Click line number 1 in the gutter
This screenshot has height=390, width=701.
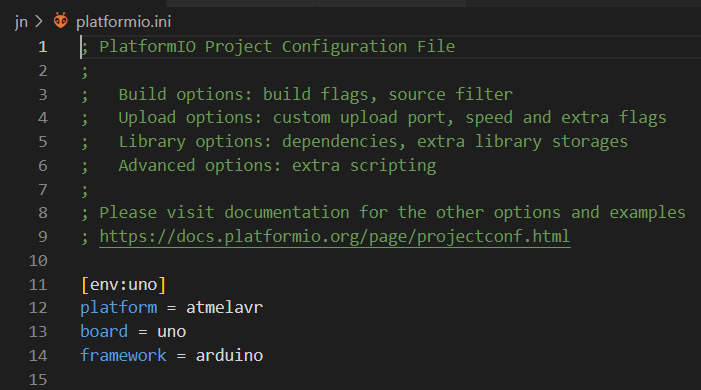click(x=42, y=47)
